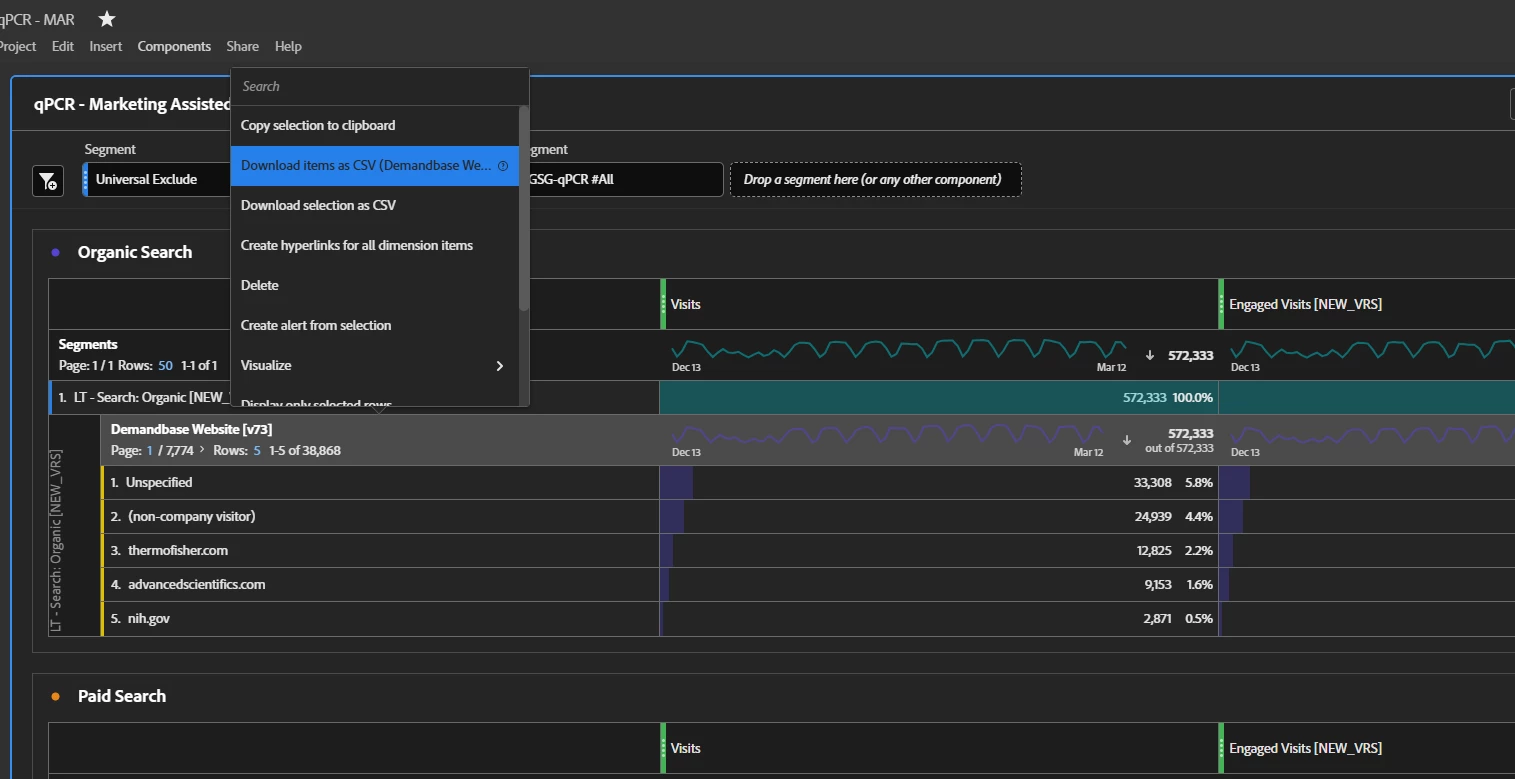1515x779 pixels.
Task: Click the 9,153 visits cell
Action: 939,584
